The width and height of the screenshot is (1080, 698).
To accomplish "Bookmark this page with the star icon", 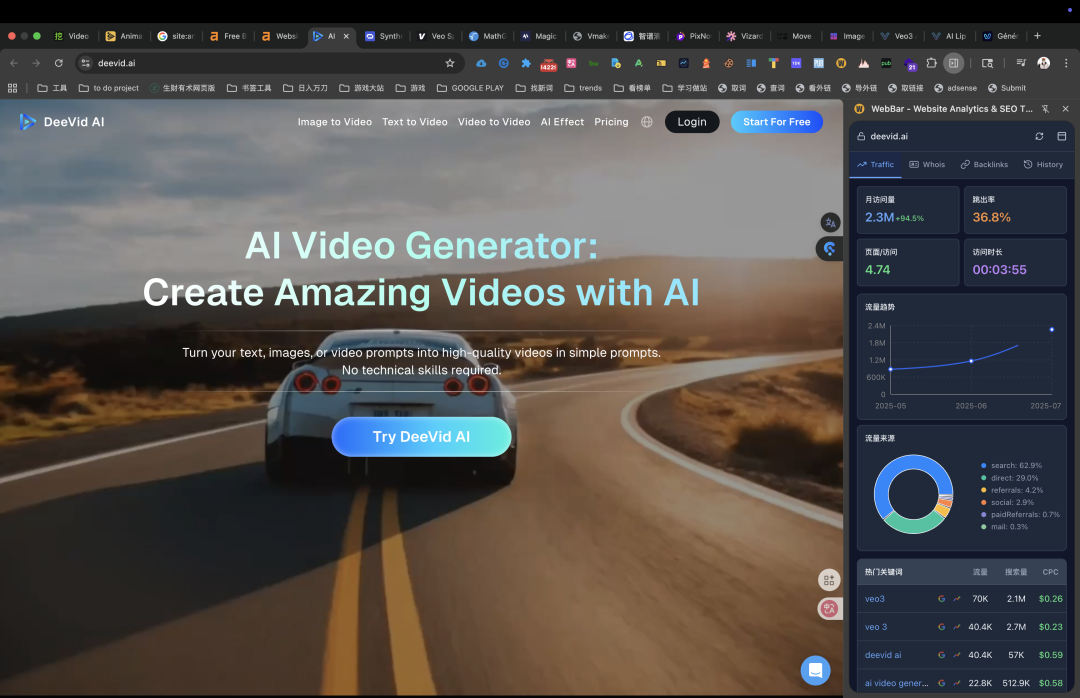I will pos(450,63).
